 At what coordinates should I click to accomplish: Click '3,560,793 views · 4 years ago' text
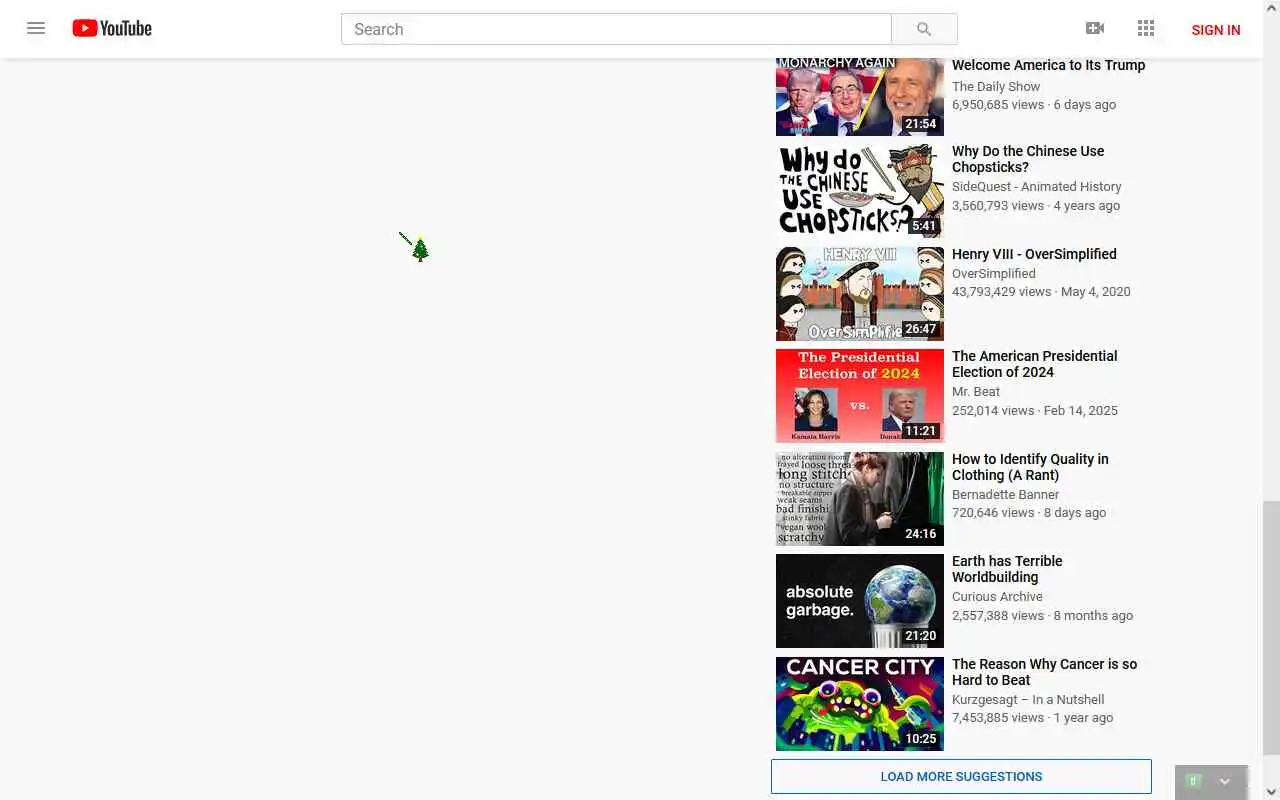tap(1036, 205)
